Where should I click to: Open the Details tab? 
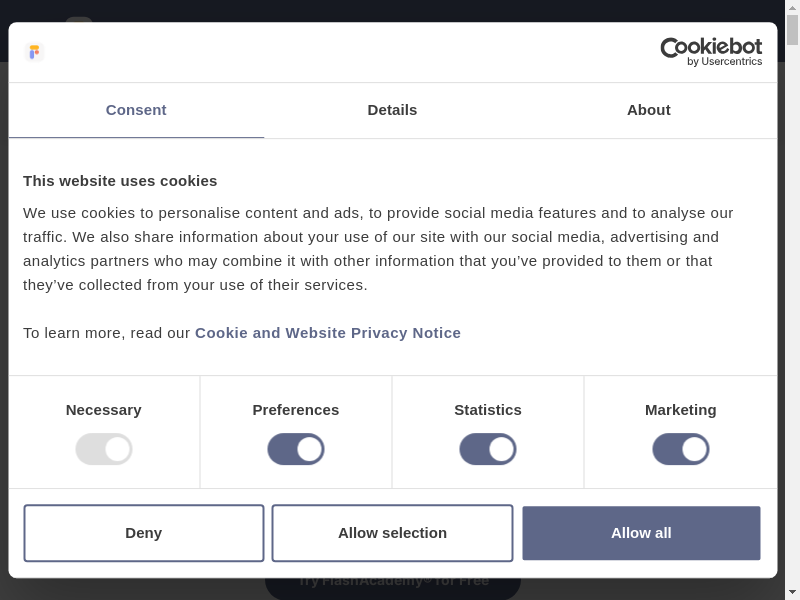[392, 110]
